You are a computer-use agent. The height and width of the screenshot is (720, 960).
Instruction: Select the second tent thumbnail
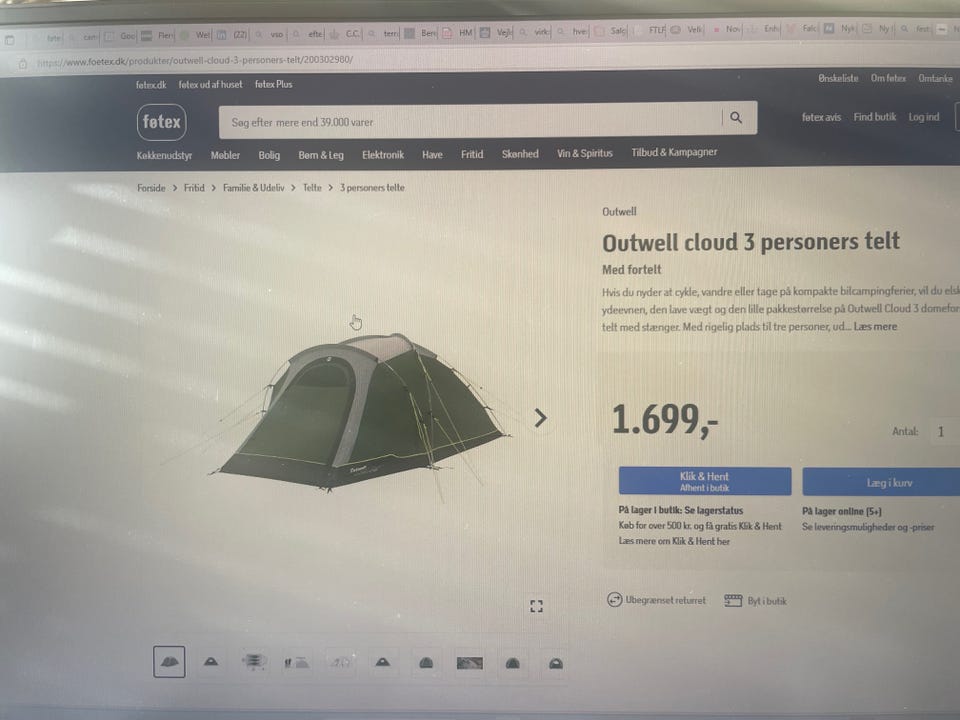click(x=211, y=661)
